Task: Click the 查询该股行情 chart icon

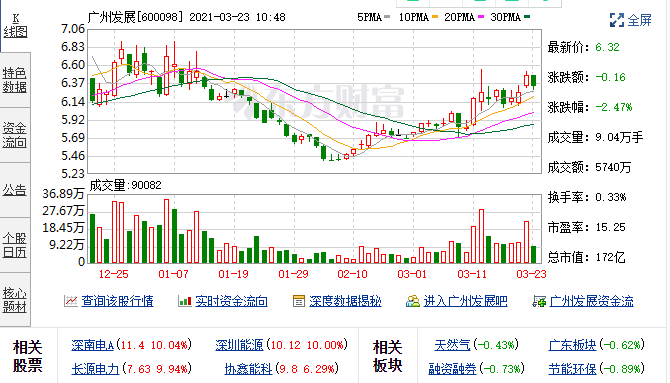Action: pos(71,301)
